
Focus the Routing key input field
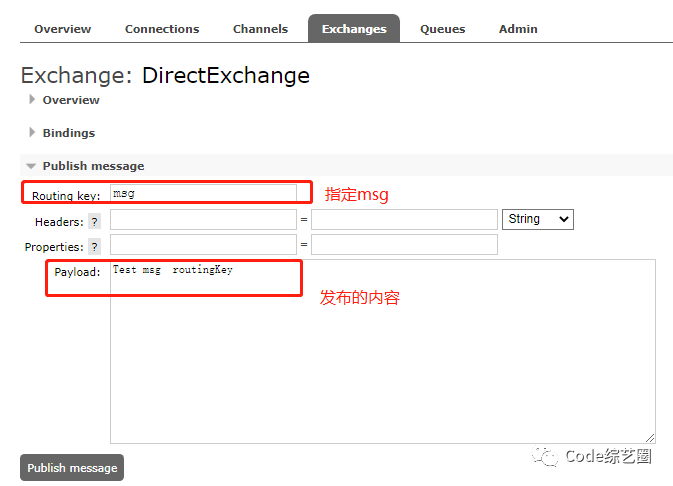coord(203,193)
